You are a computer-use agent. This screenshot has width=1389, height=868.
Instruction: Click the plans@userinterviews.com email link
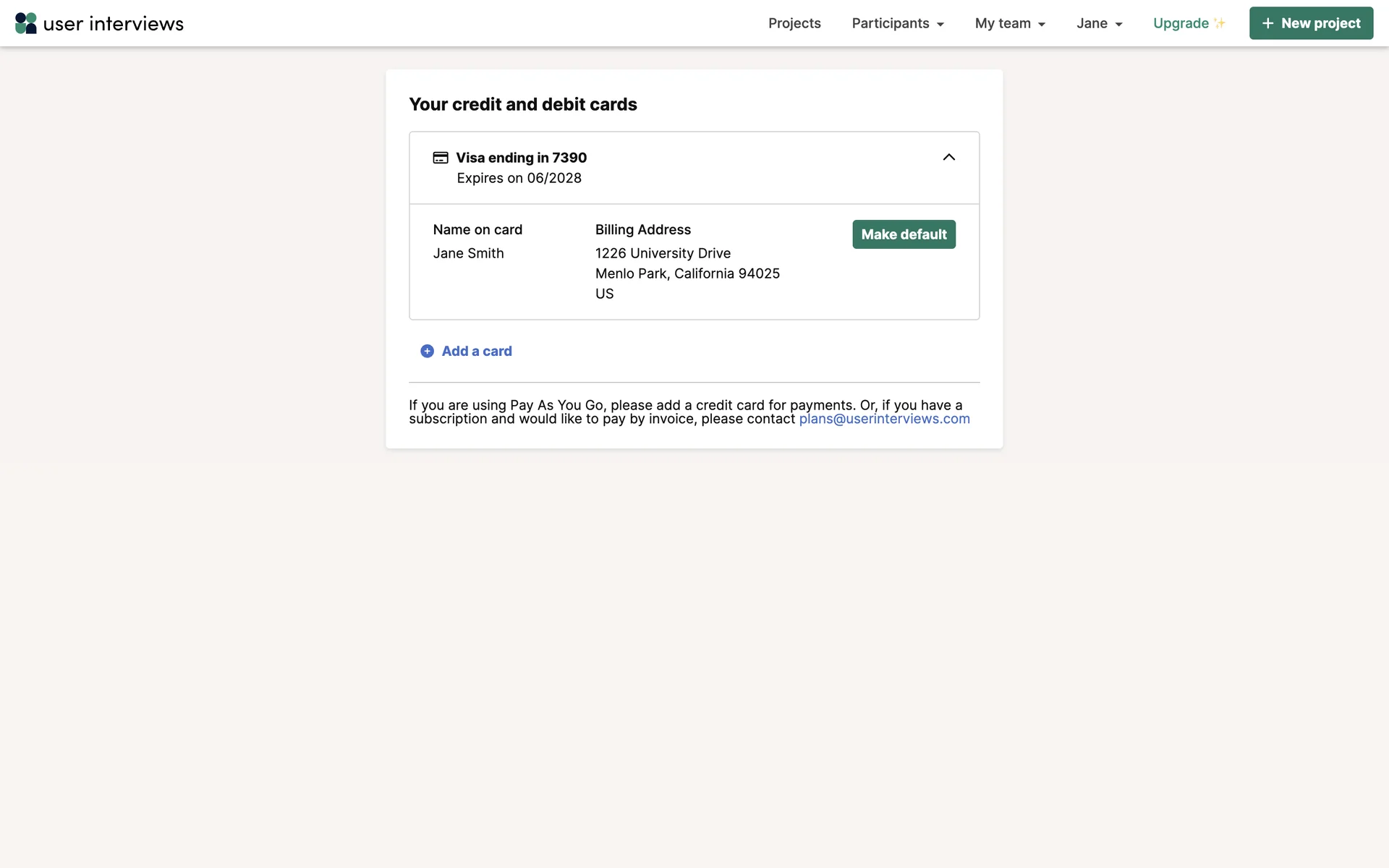point(884,419)
